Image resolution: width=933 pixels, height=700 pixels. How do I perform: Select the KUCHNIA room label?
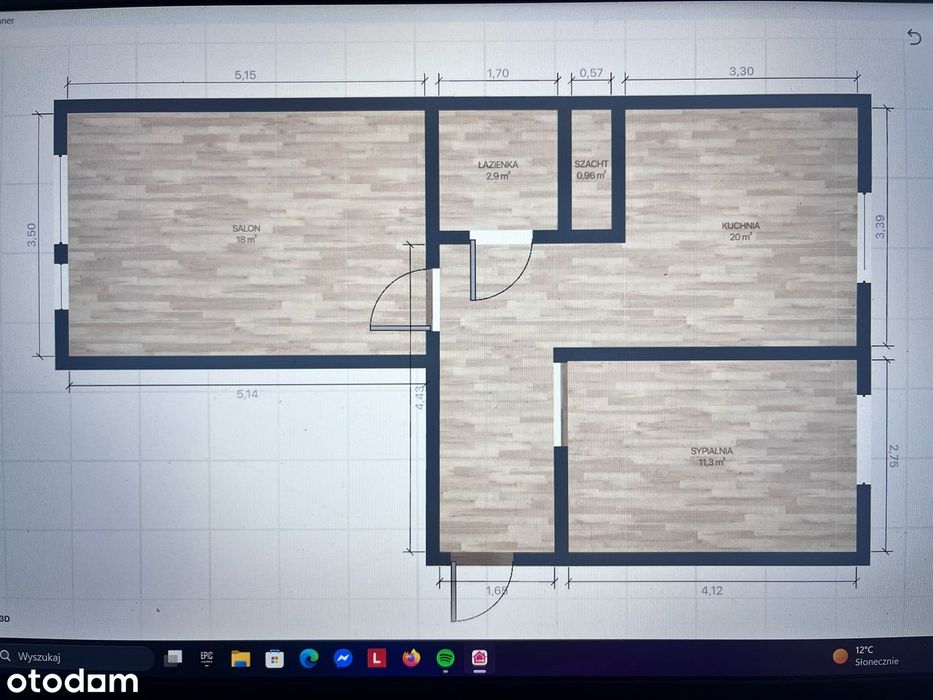[x=741, y=226]
